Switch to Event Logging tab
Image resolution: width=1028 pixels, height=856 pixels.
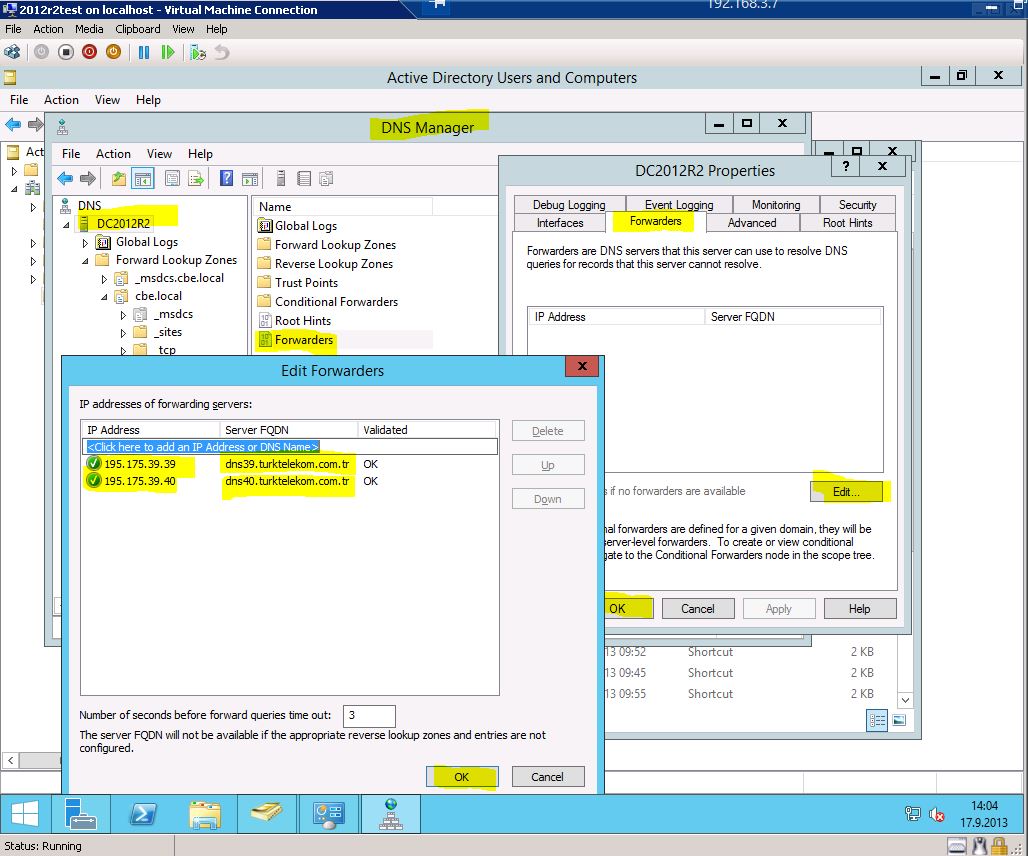tap(679, 205)
